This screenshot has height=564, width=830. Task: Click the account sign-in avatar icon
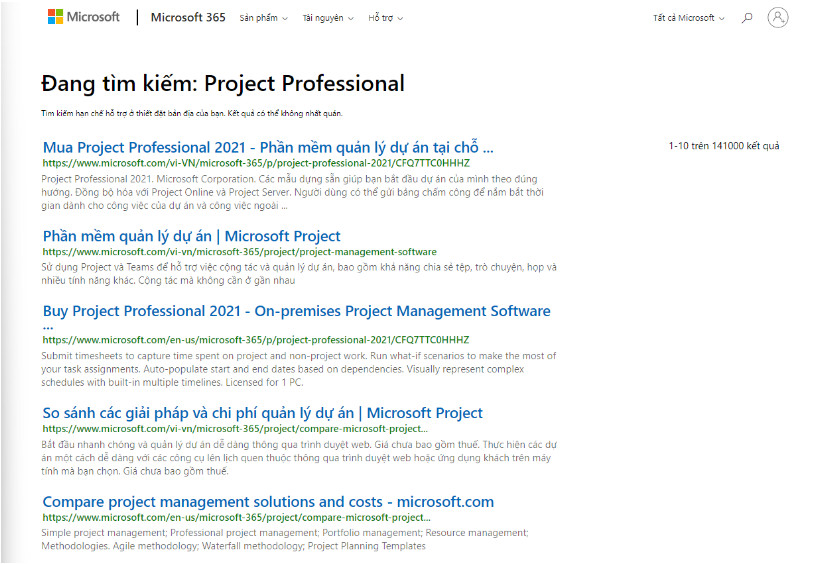778,17
